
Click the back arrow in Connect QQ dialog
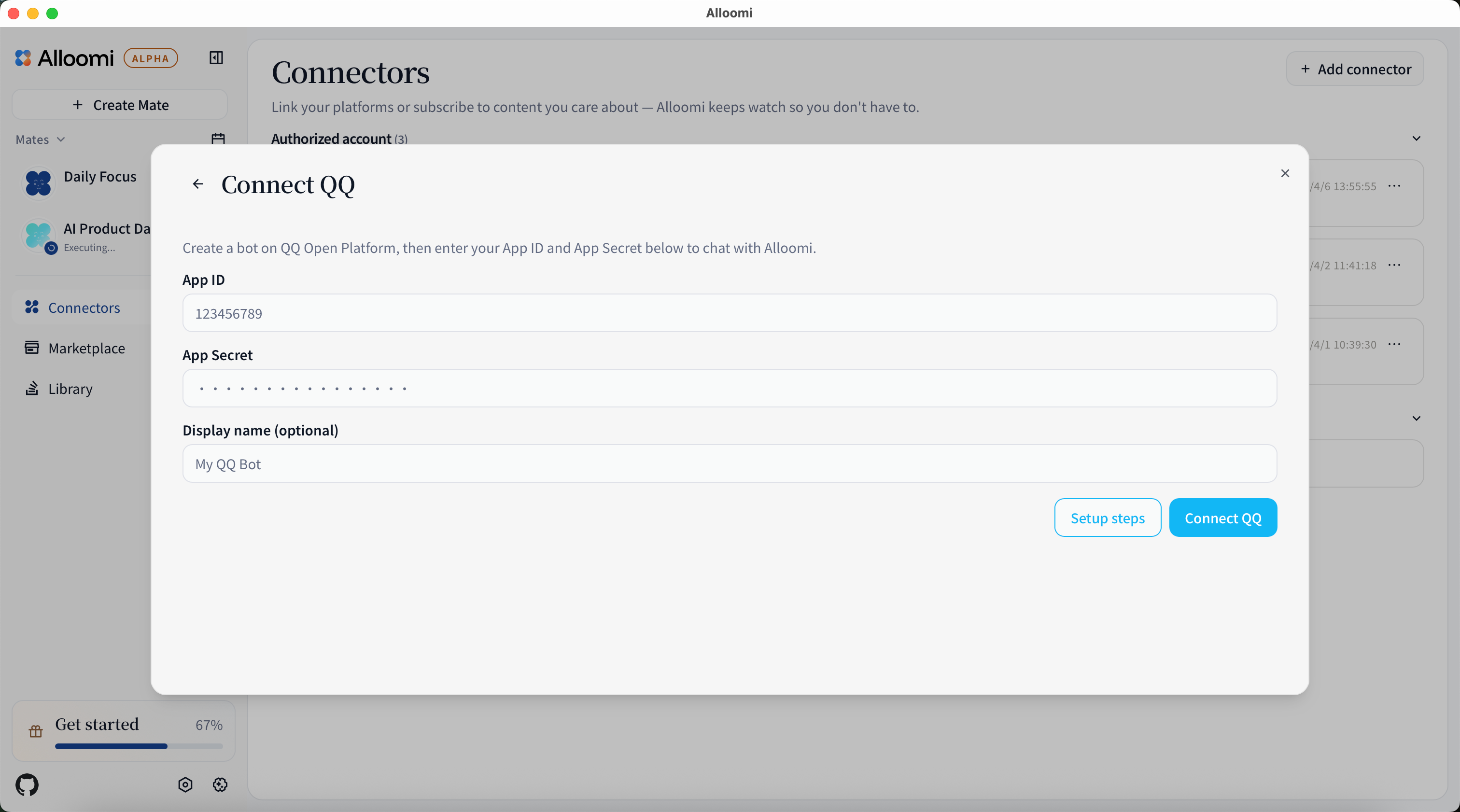[x=198, y=184]
